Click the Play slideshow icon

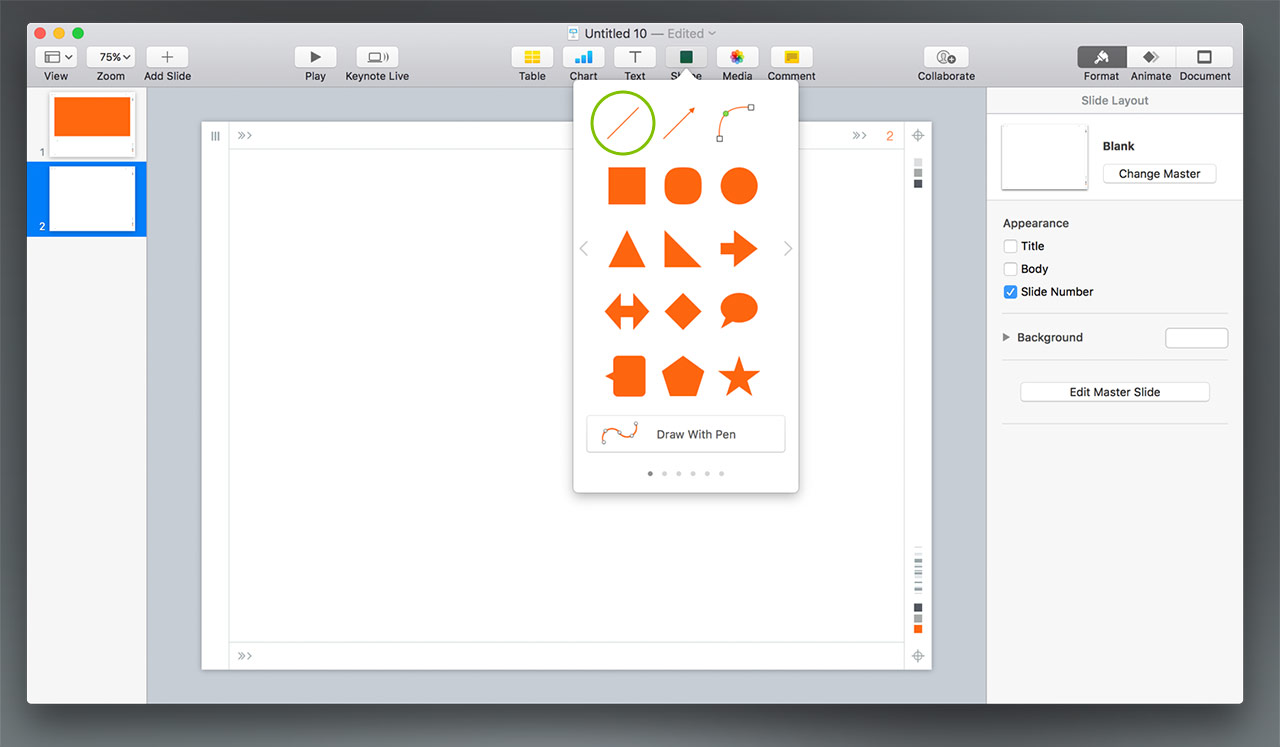315,58
